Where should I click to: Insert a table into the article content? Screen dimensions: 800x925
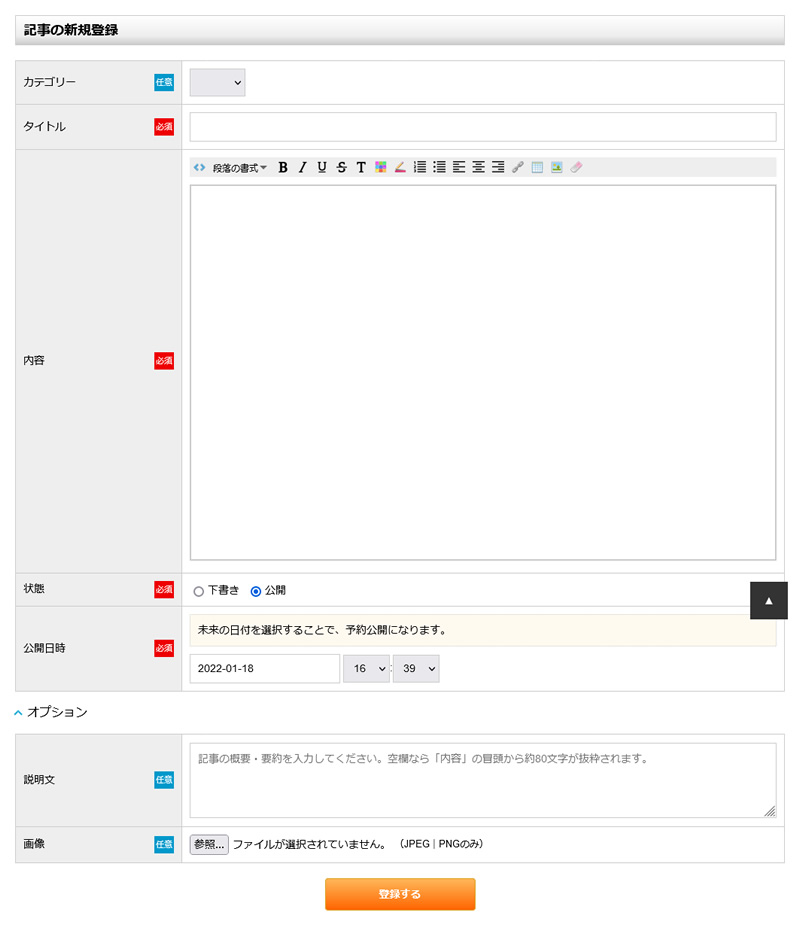537,167
